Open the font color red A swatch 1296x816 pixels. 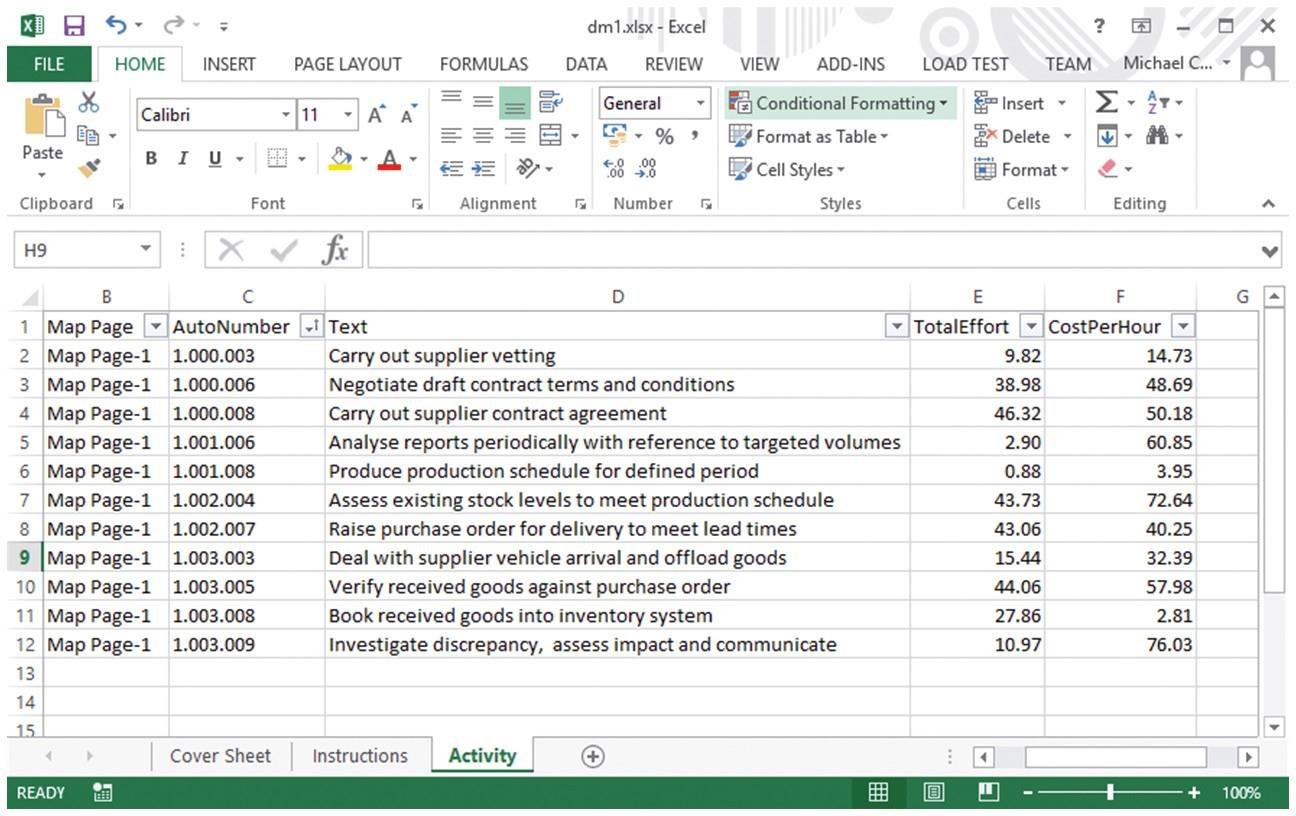(389, 160)
